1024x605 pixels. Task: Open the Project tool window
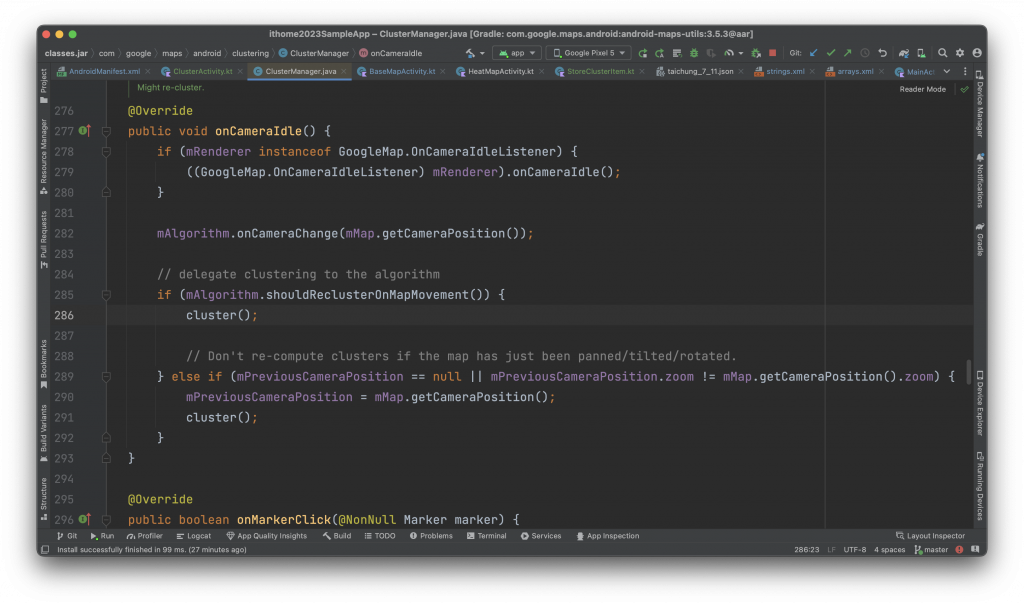tap(44, 86)
